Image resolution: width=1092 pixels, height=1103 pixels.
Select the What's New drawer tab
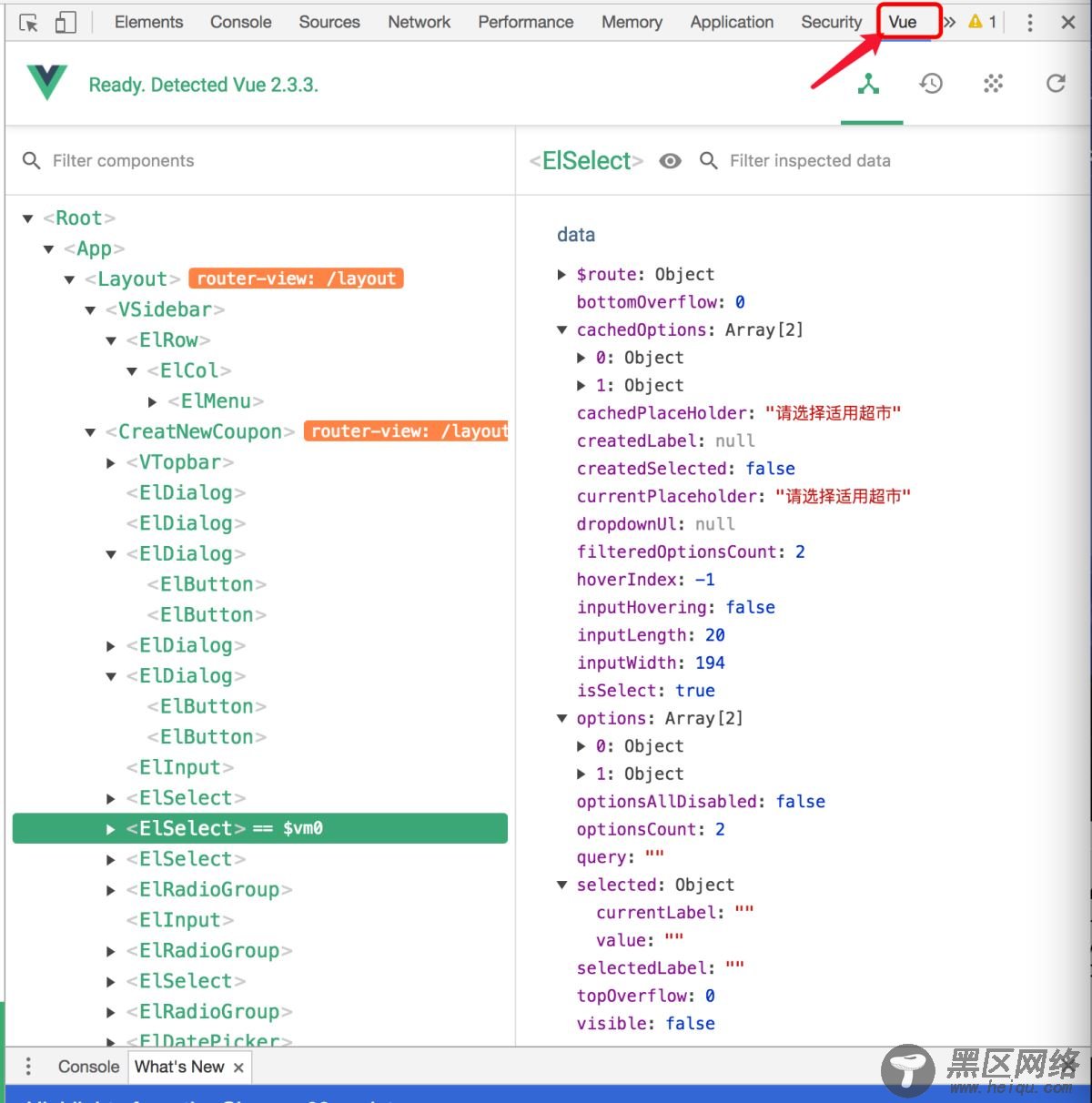tap(179, 1067)
